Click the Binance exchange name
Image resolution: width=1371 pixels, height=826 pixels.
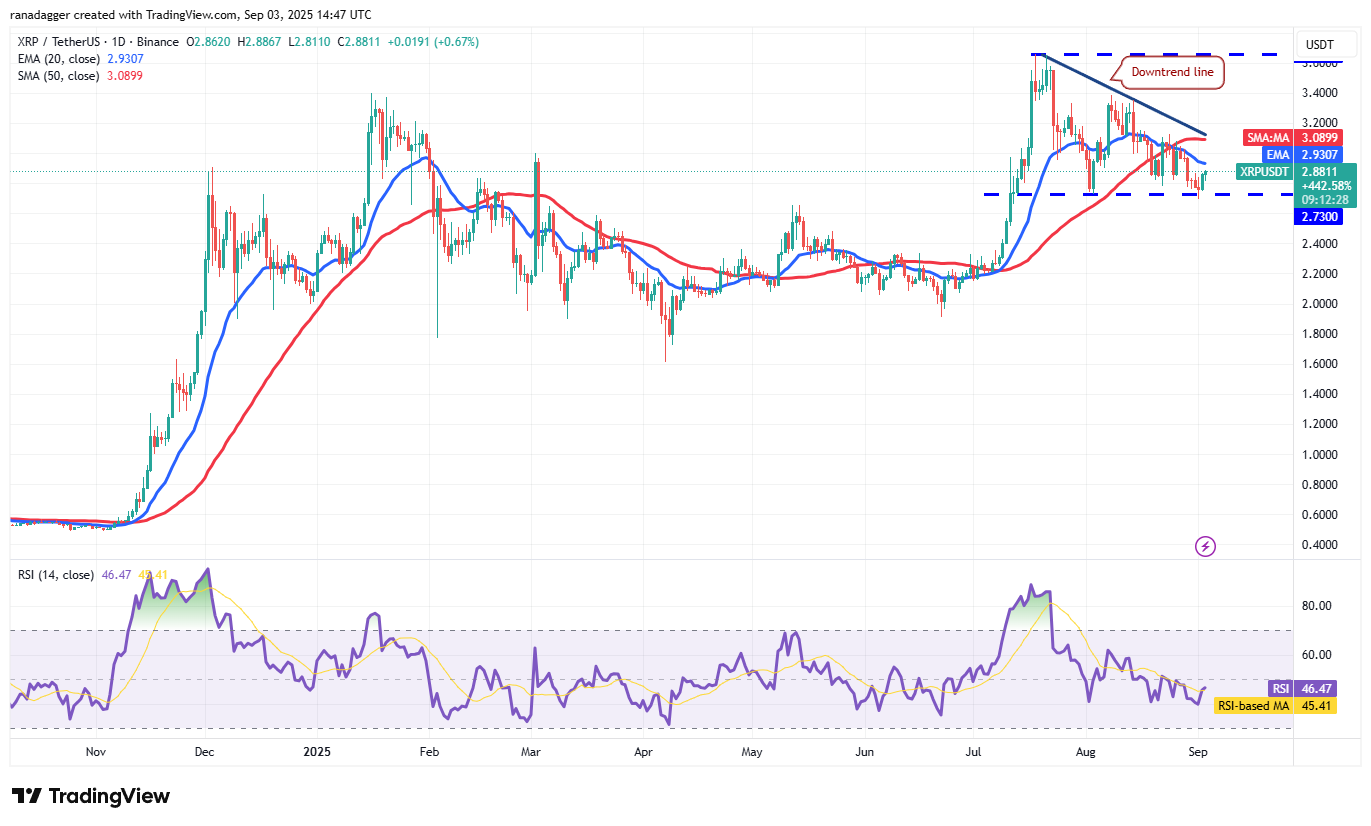click(x=158, y=41)
